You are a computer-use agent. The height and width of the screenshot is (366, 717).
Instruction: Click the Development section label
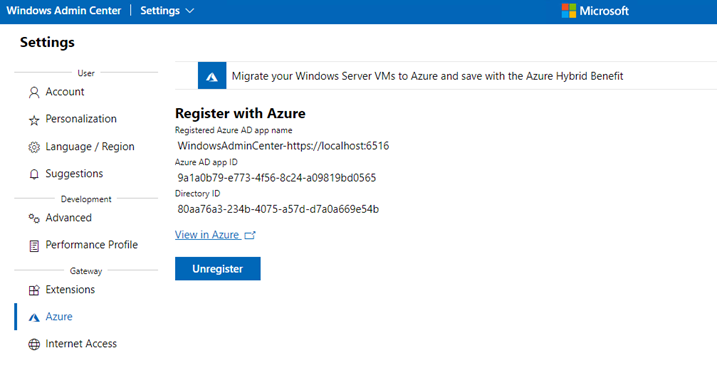pyautogui.click(x=86, y=199)
